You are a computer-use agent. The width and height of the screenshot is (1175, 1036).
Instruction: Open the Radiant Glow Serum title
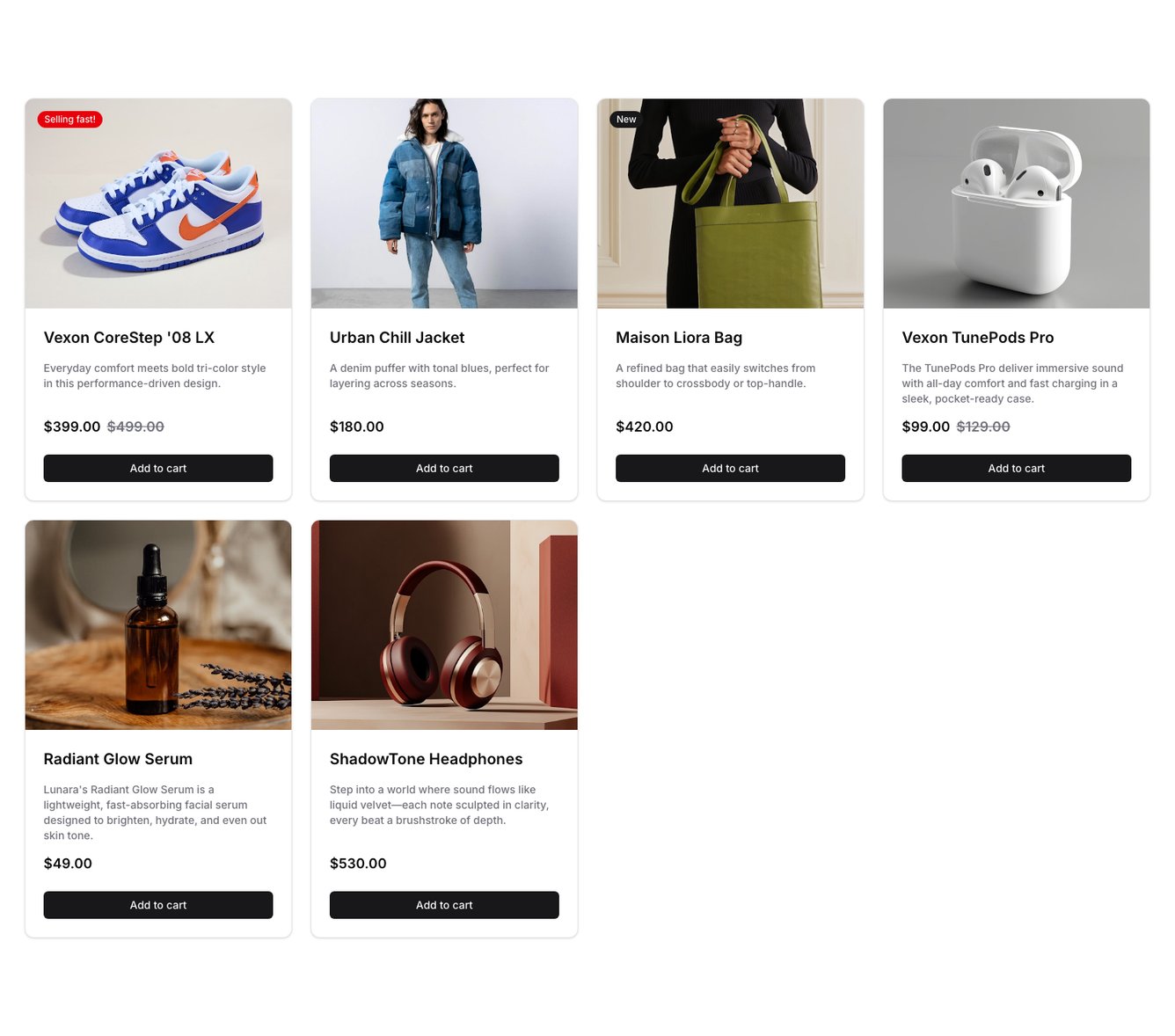pos(118,759)
